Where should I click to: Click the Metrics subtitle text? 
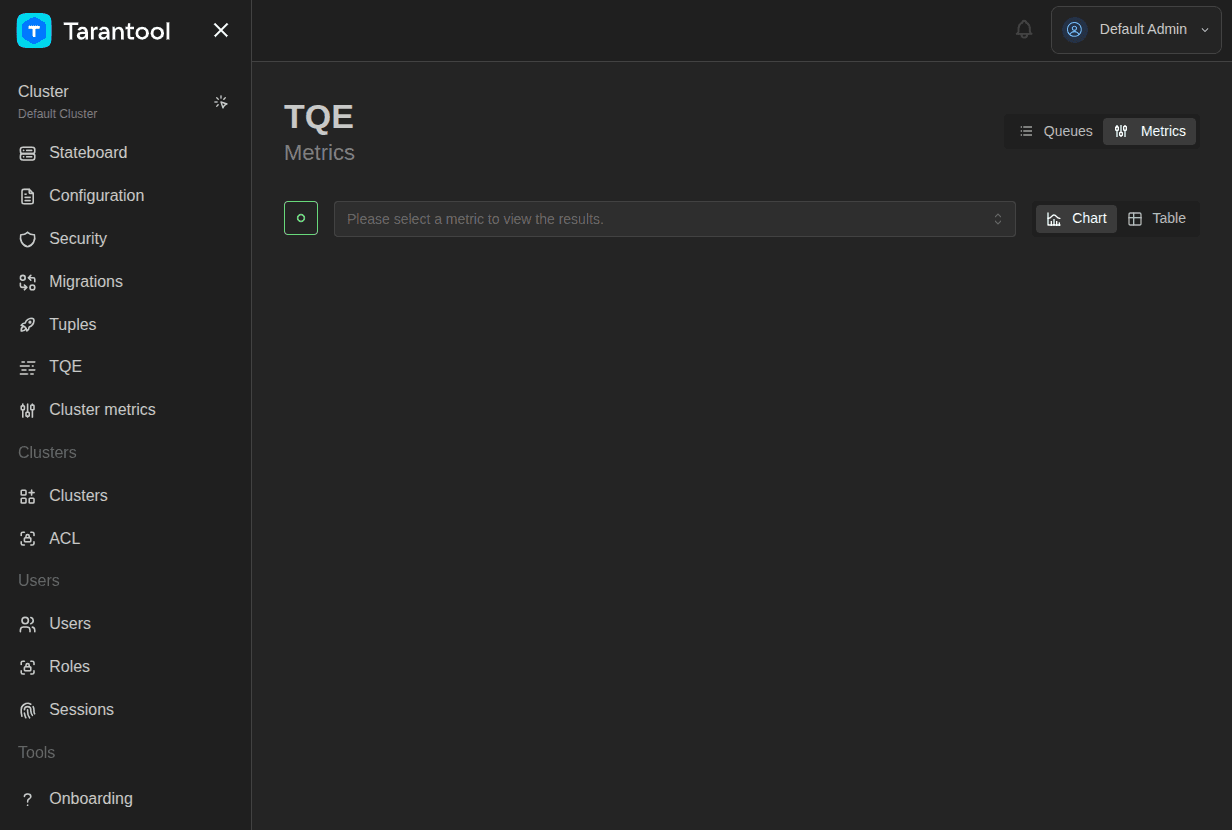(x=320, y=153)
